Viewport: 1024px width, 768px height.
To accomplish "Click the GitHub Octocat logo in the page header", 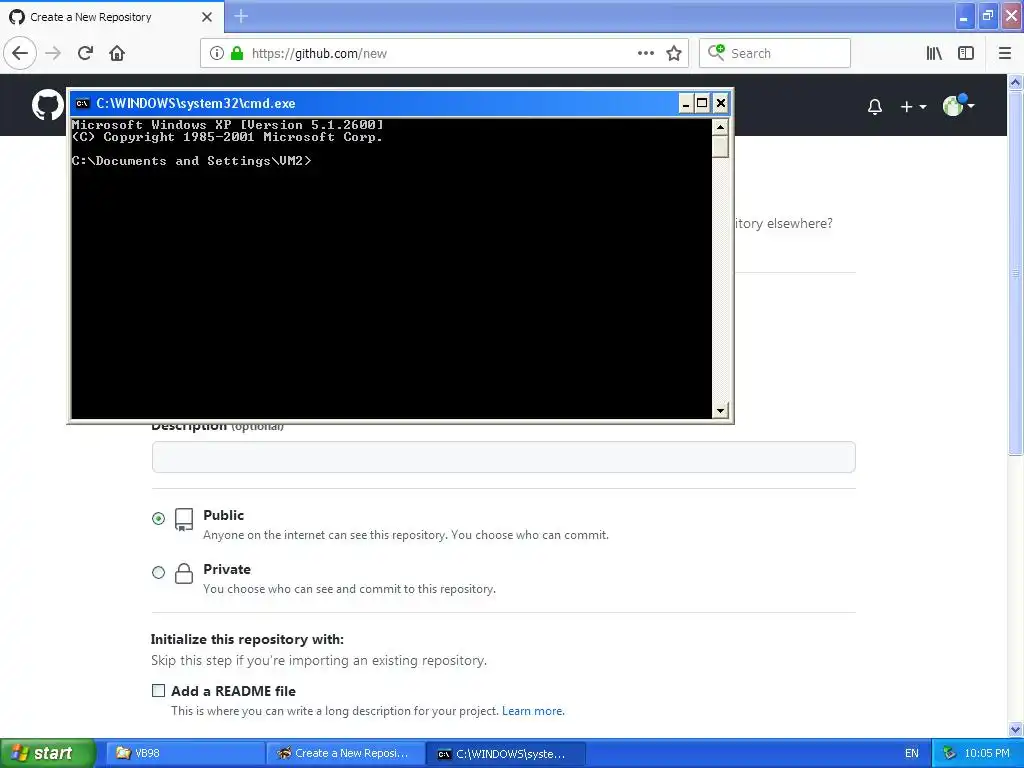I will (x=48, y=105).
